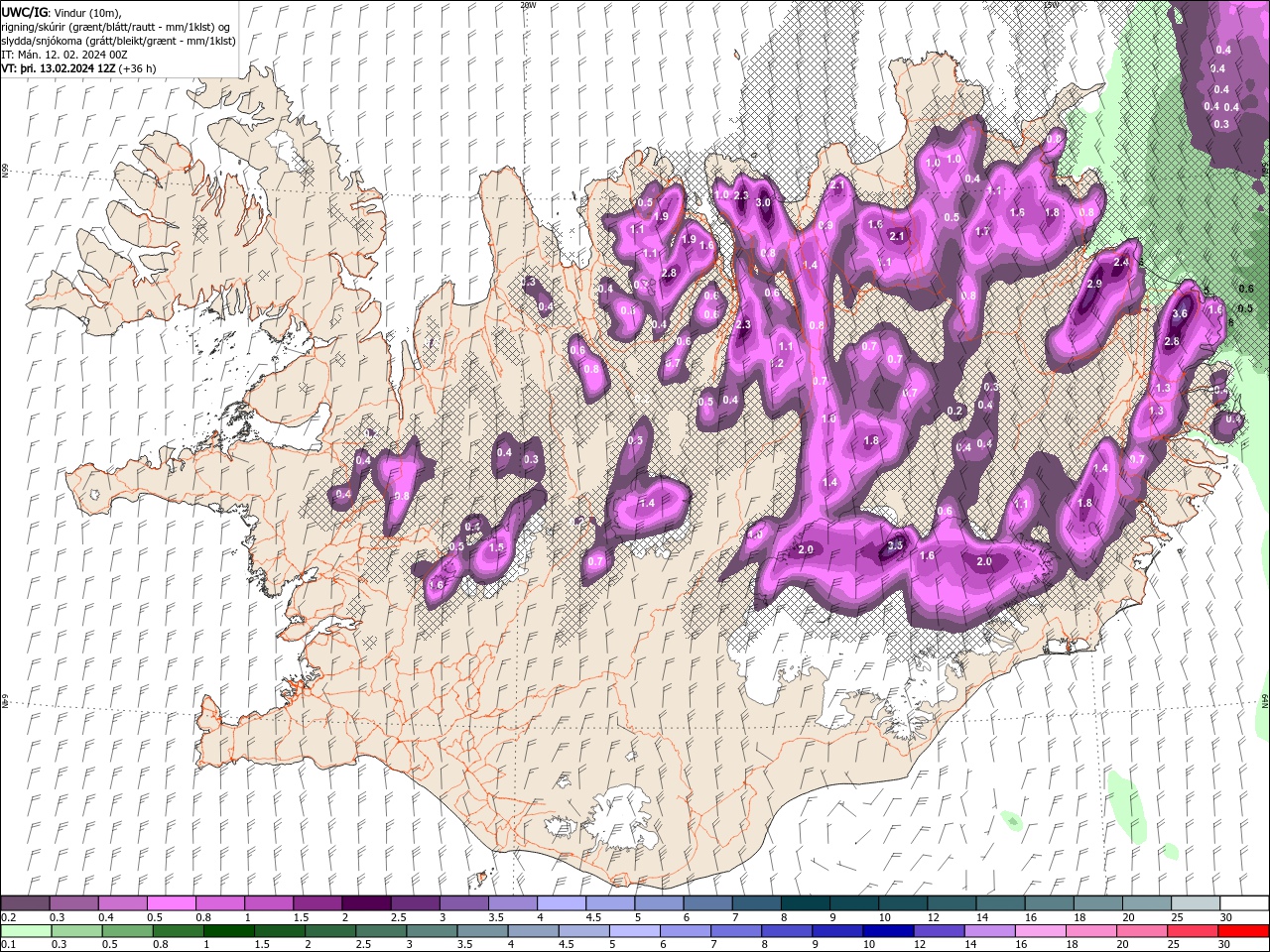Viewport: 1270px width, 952px height.
Task: Click the darkest purple 2–2.5 snow legend swatch
Action: point(366,903)
